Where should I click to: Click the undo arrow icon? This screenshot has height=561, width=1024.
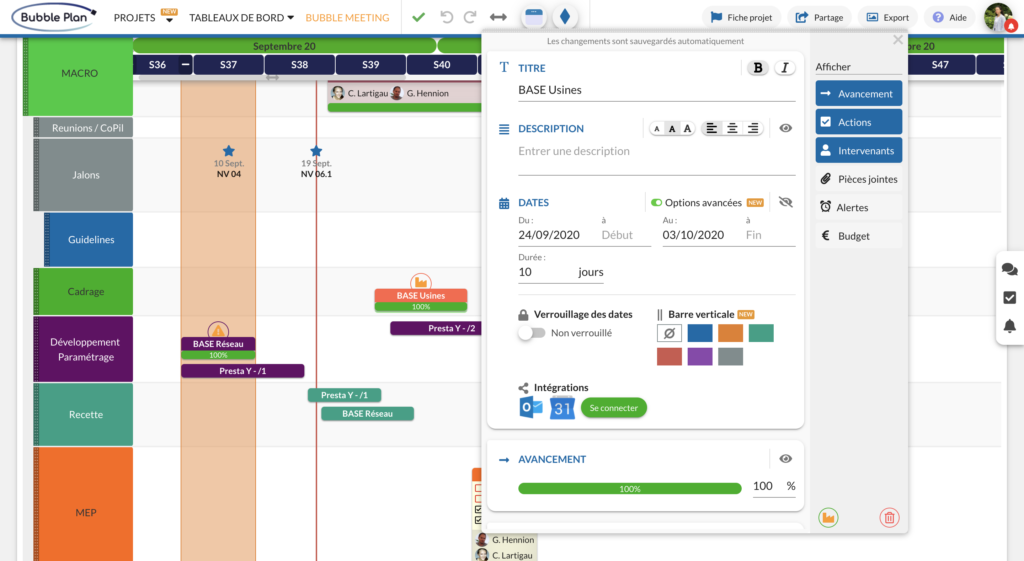446,18
